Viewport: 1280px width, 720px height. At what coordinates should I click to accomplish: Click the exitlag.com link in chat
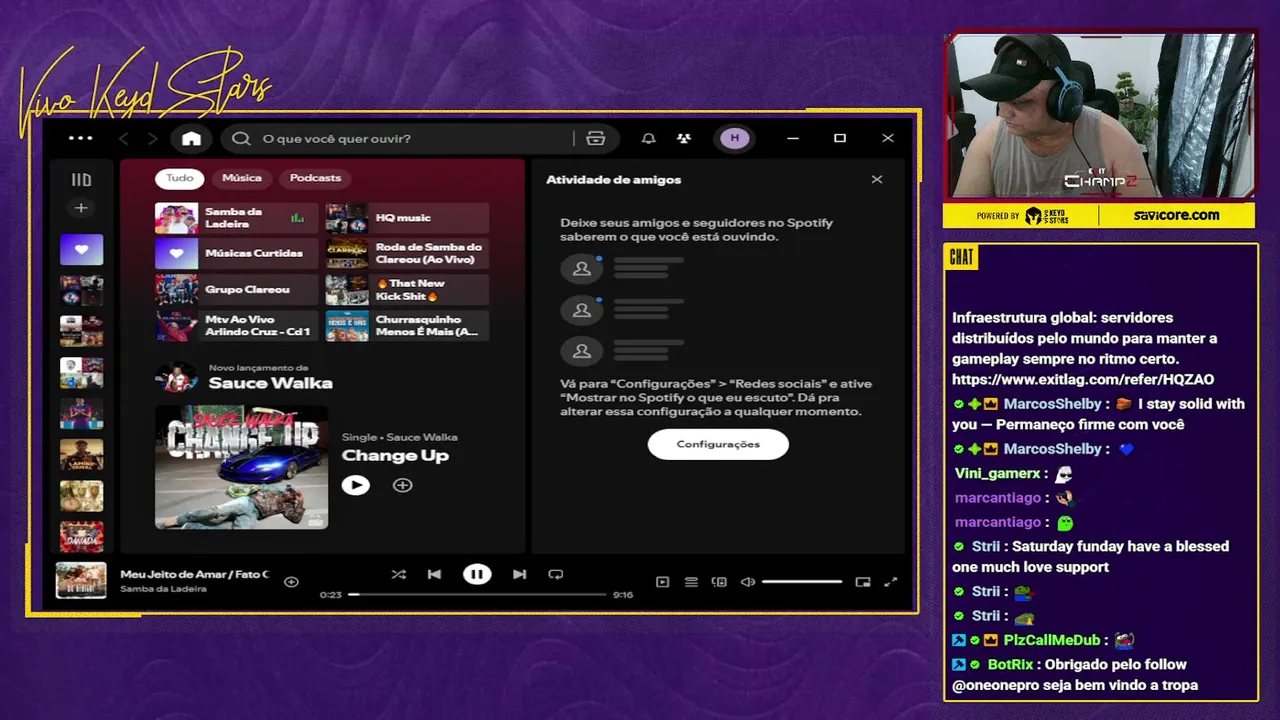coord(1083,380)
